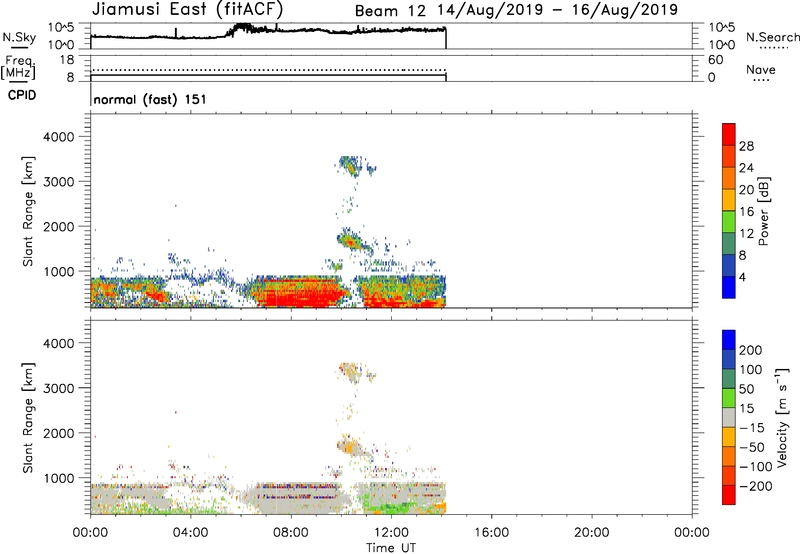Image resolution: width=800 pixels, height=554 pixels.
Task: Click the '14/Aug/2019 – 16/Aug/2019' date range
Action: [558, 10]
